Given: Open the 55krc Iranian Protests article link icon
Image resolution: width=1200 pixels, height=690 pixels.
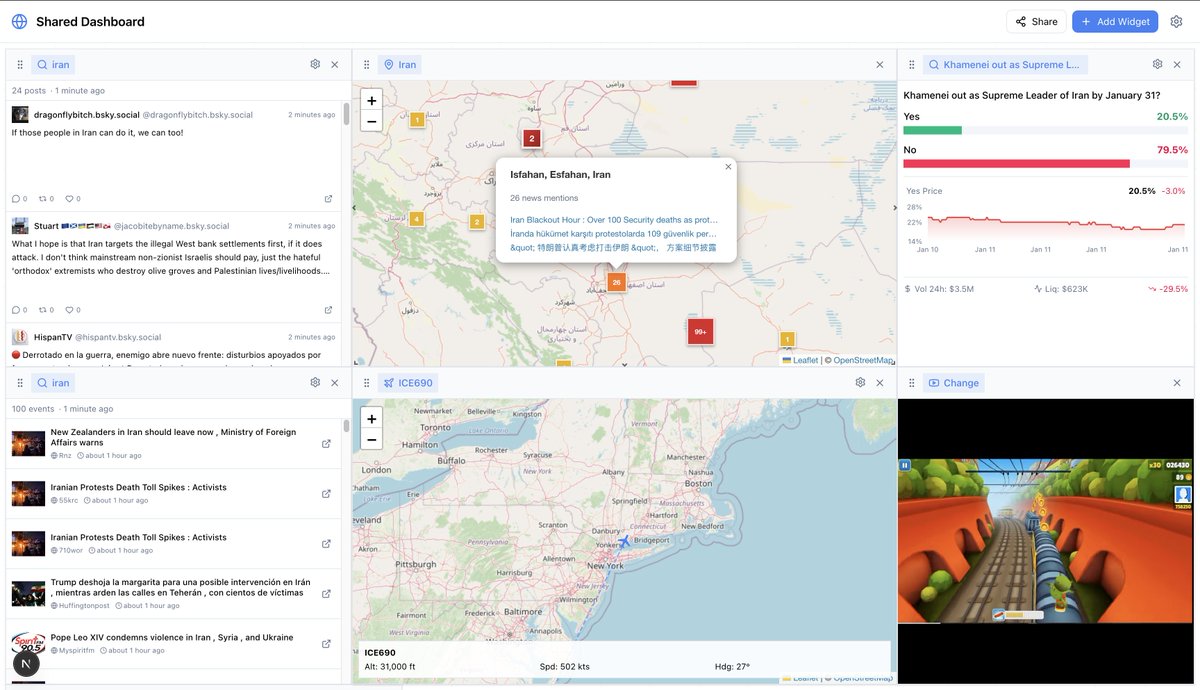Looking at the screenshot, I should point(326,494).
